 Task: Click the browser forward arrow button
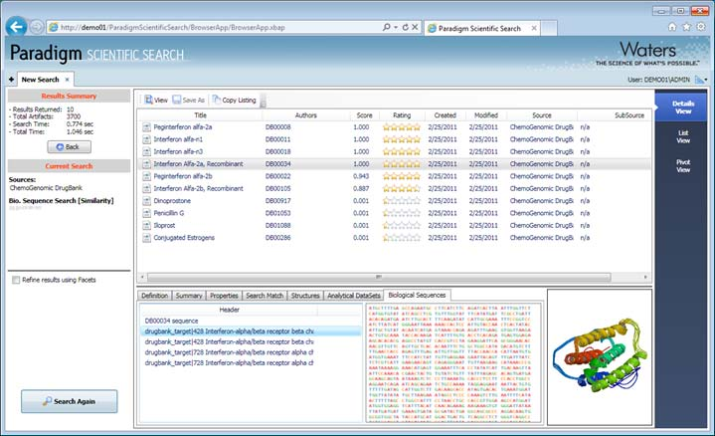(x=36, y=27)
